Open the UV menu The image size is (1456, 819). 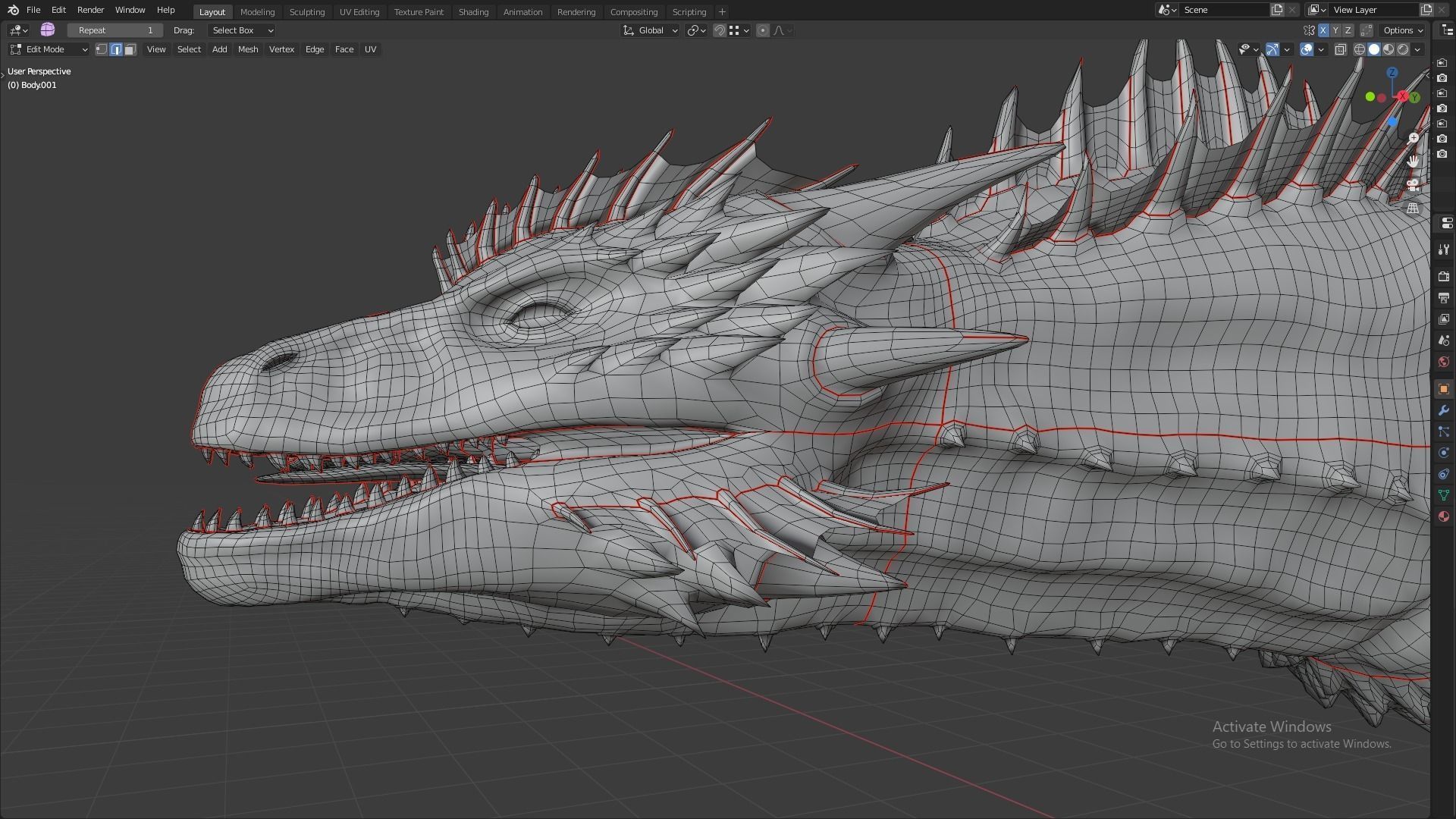point(370,49)
